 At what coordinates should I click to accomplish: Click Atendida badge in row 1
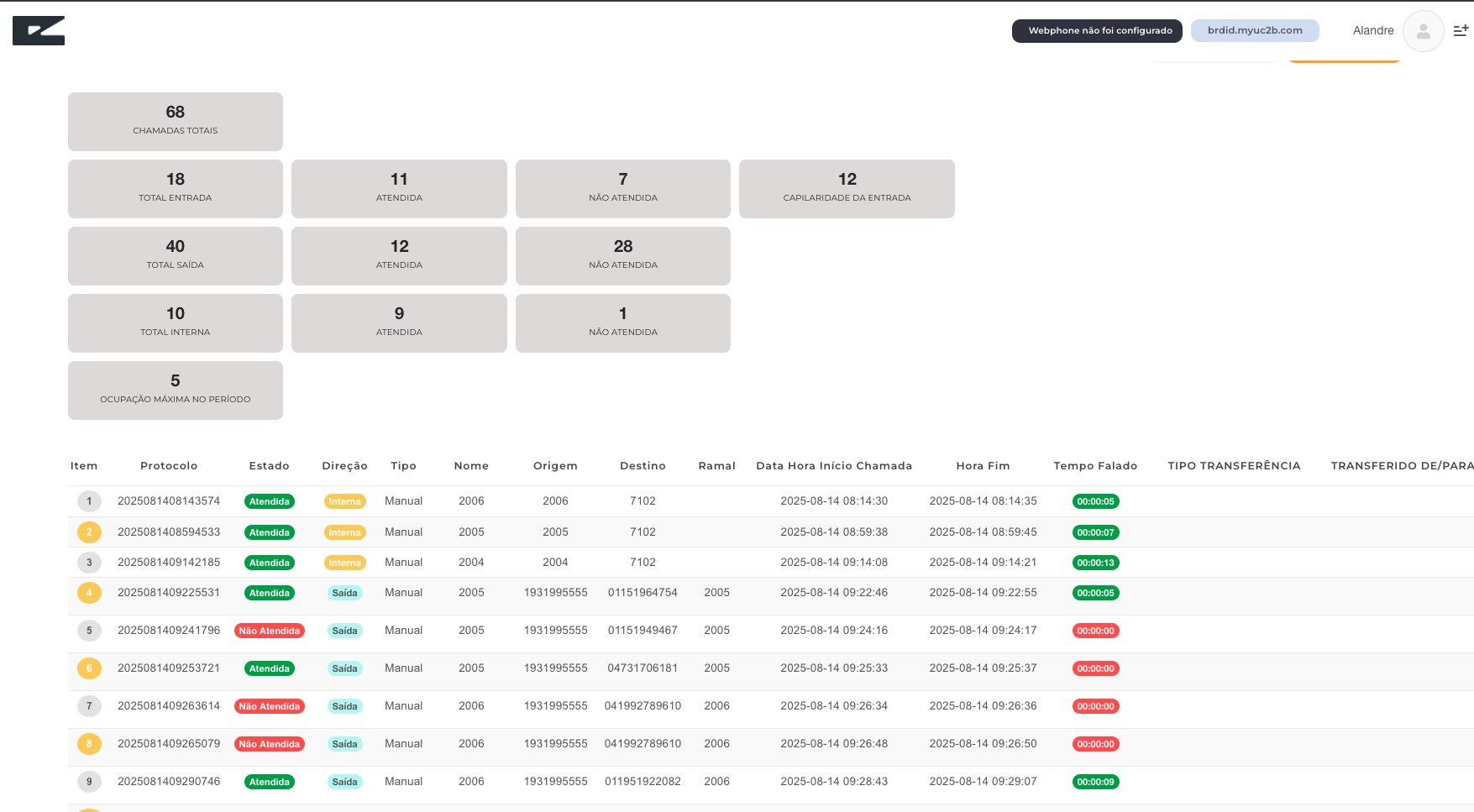tap(270, 501)
